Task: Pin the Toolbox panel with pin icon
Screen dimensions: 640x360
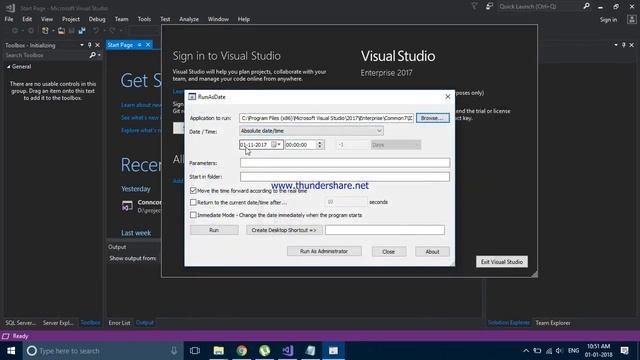Action: [89, 45]
